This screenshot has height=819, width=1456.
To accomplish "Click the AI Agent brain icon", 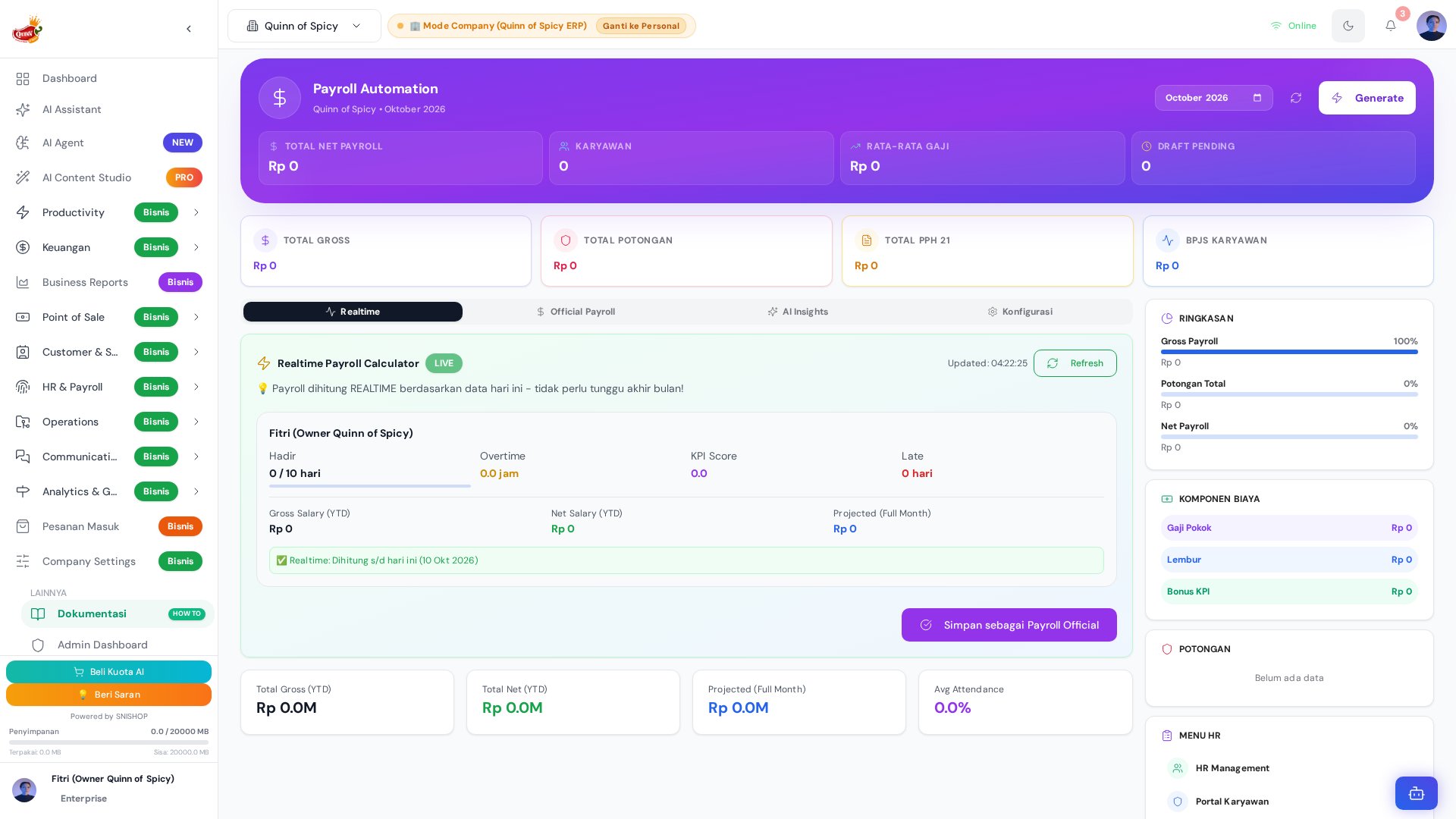I will (23, 143).
